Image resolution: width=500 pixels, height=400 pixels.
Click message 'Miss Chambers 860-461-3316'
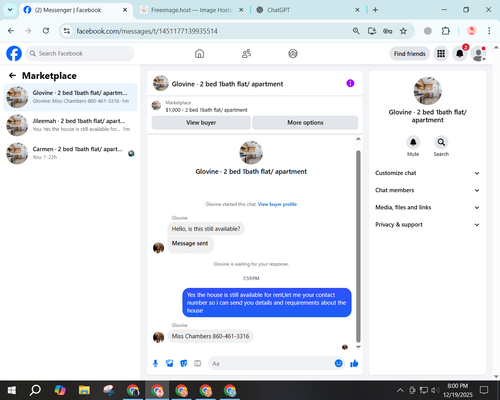210,336
